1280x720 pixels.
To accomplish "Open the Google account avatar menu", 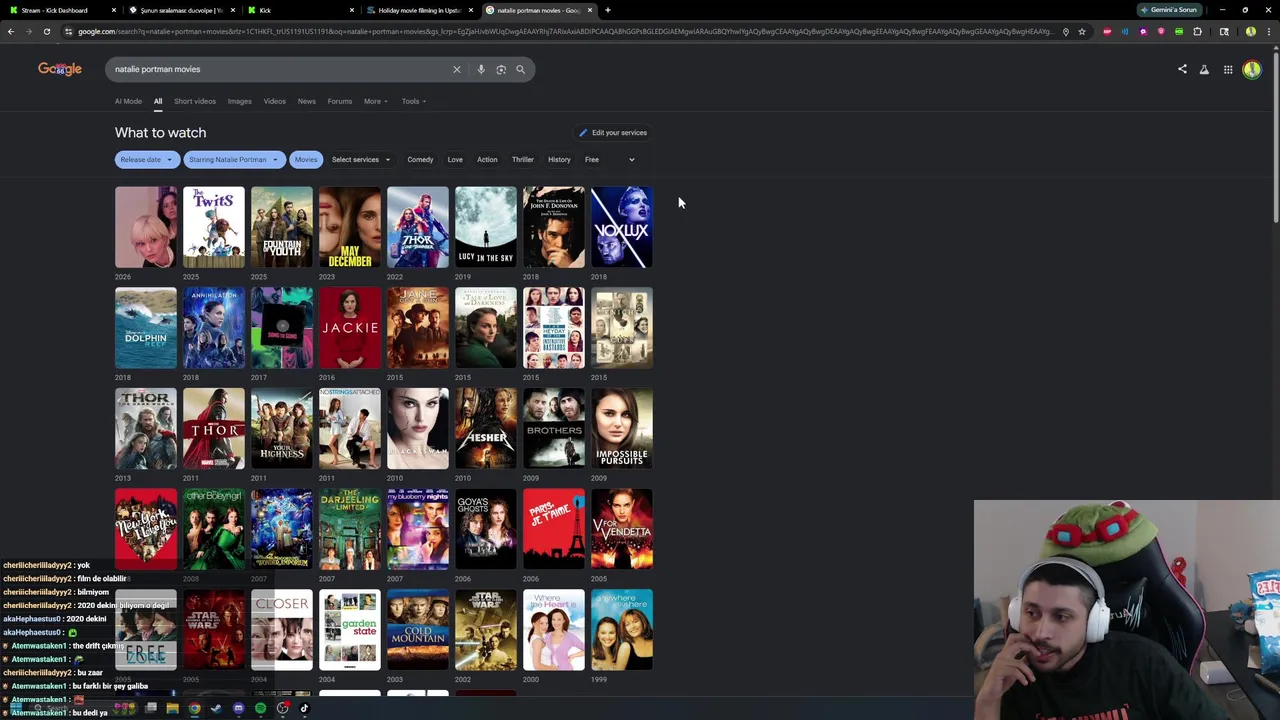I will point(1252,69).
